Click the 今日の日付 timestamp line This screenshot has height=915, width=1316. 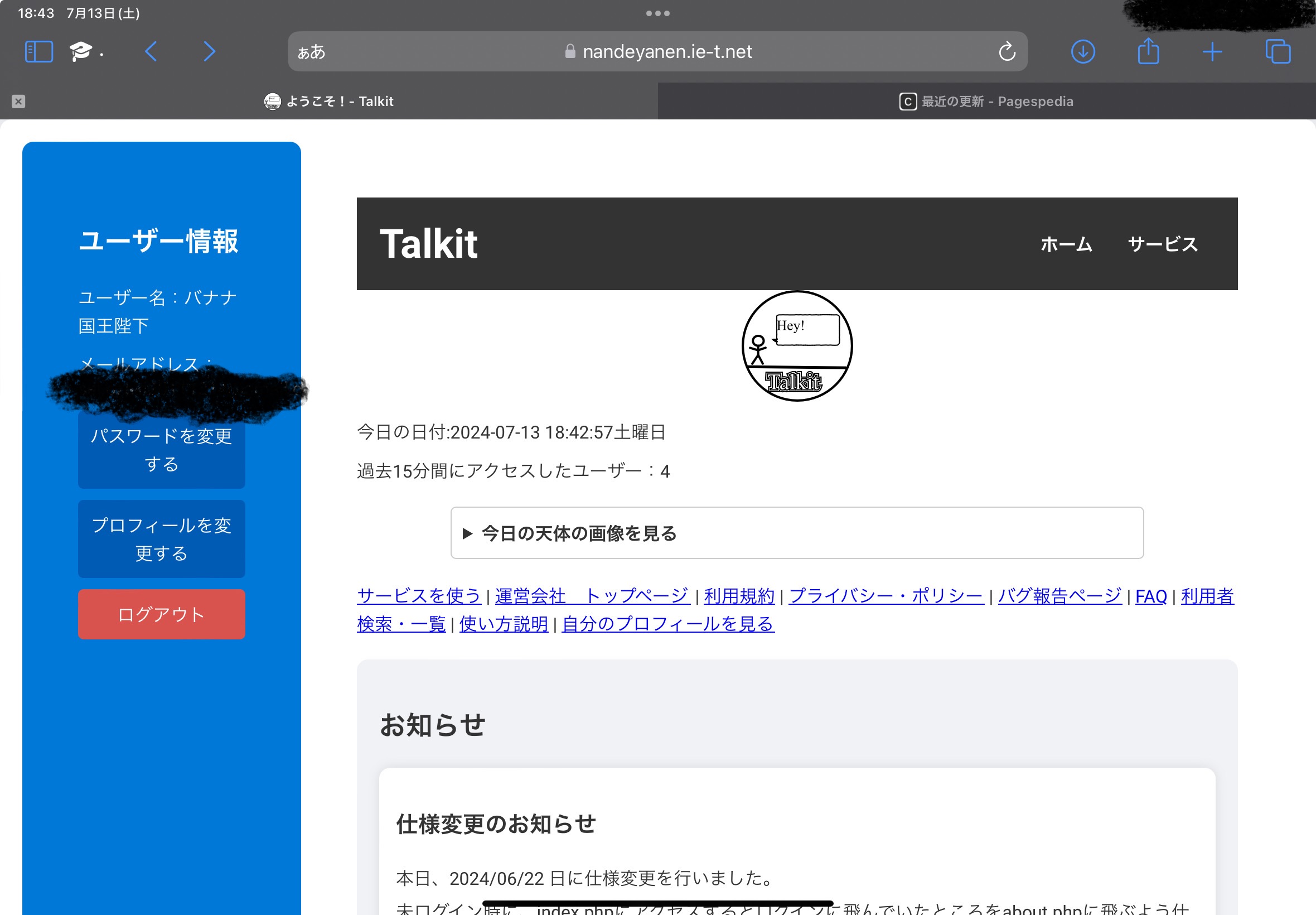(511, 432)
